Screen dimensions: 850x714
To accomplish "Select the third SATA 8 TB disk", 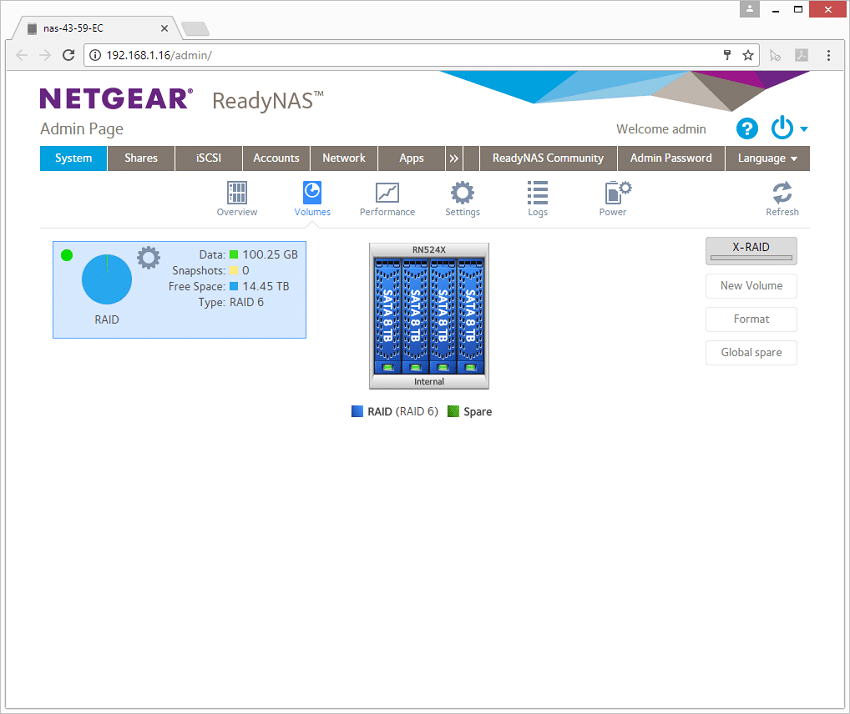I will click(443, 316).
